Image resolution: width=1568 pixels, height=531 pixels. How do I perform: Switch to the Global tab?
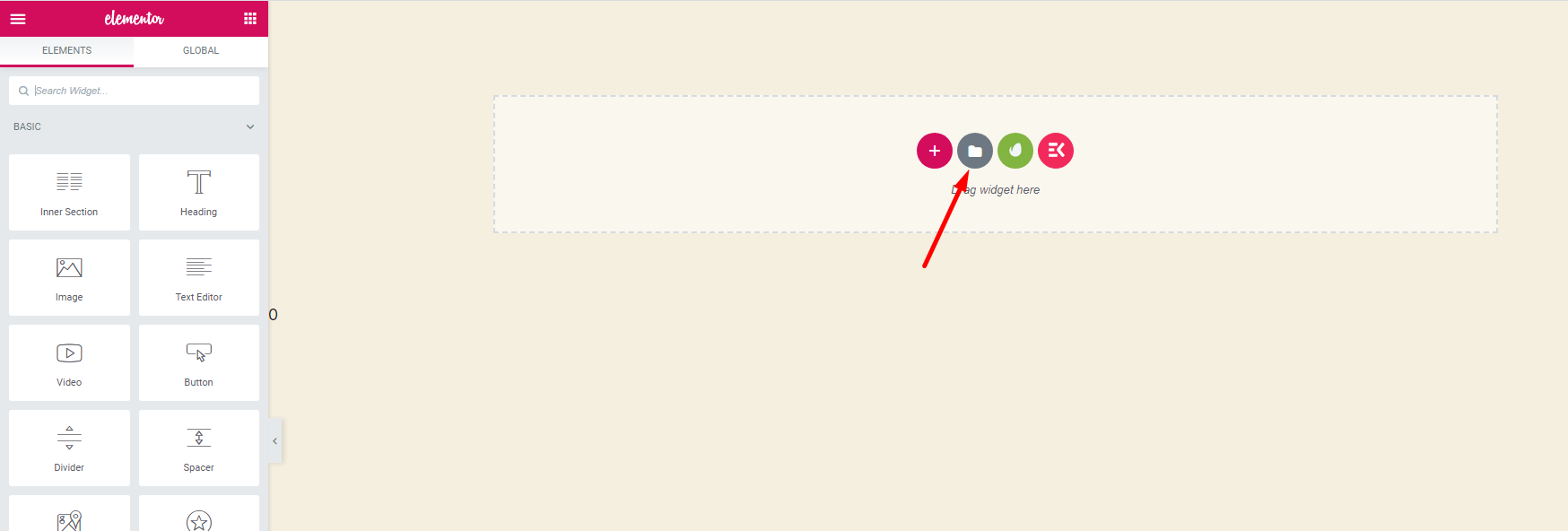click(201, 51)
